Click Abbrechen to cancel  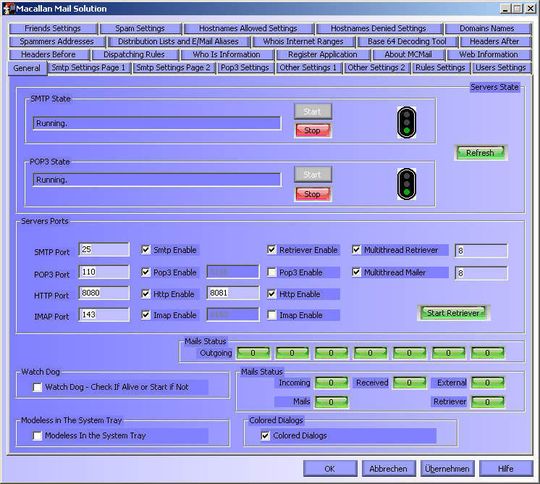388,468
